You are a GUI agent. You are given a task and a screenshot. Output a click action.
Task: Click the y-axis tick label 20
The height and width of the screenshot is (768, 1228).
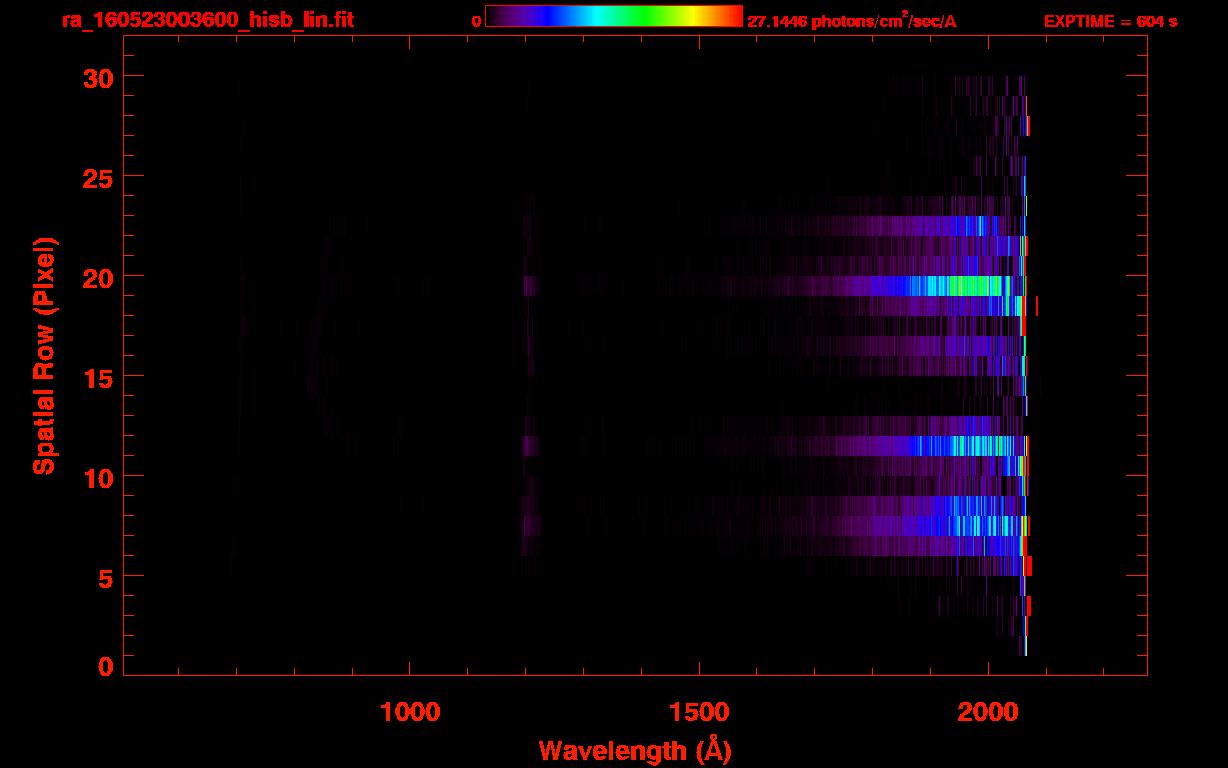(99, 277)
